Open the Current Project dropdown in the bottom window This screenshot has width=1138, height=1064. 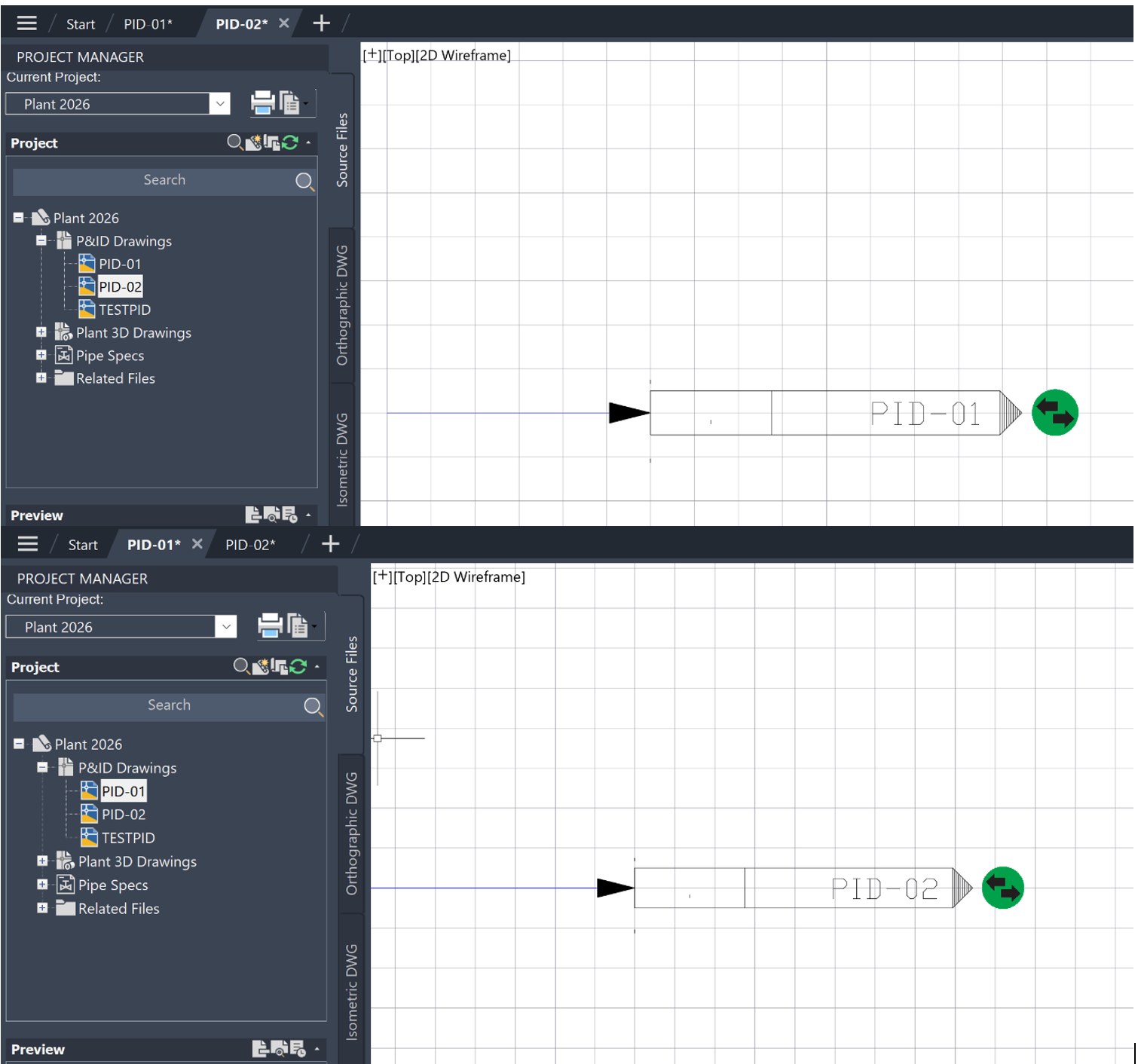tap(226, 627)
